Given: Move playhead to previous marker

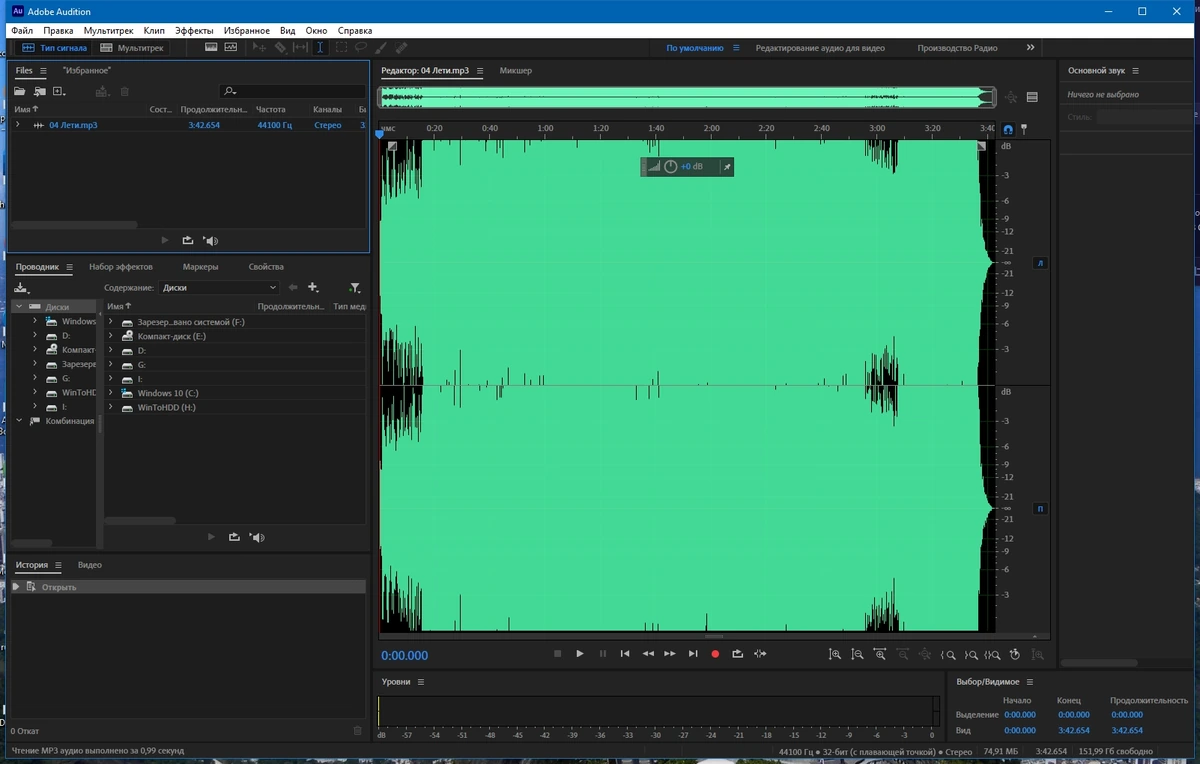Looking at the screenshot, I should click(x=625, y=654).
